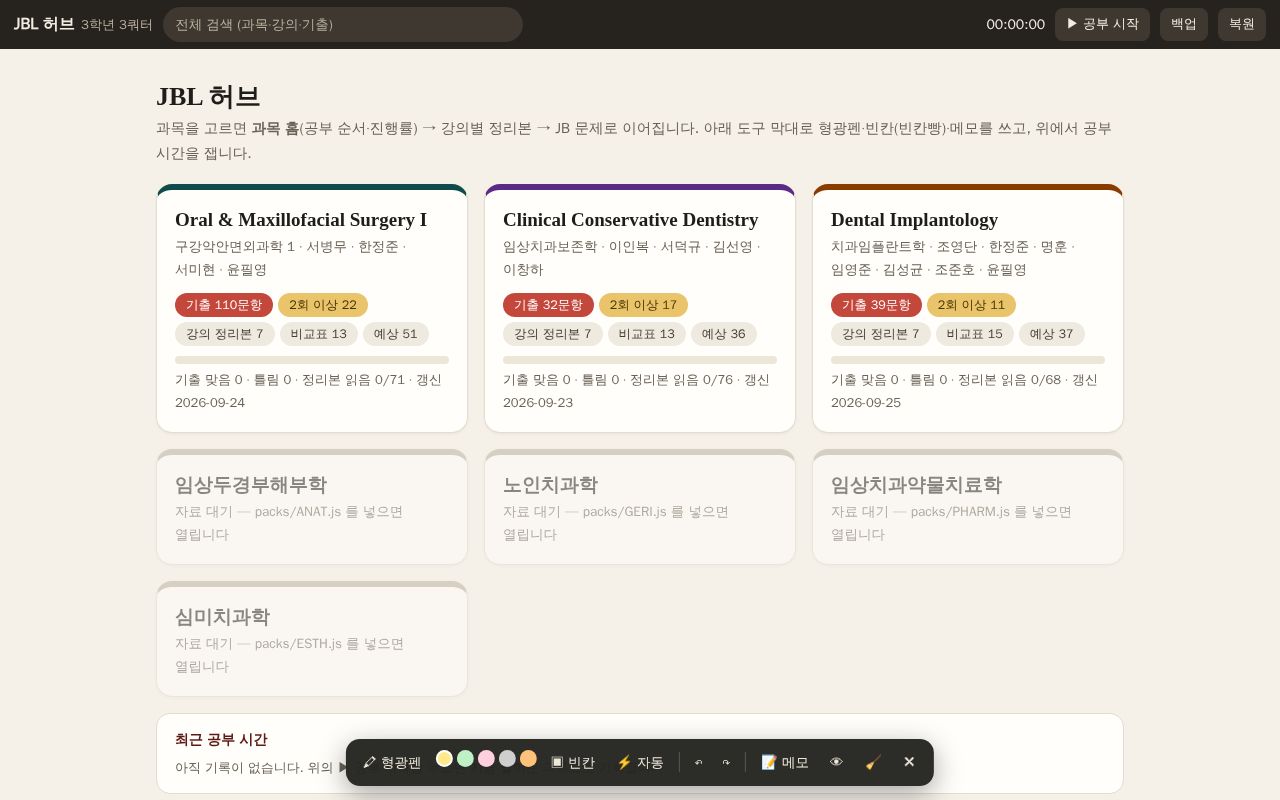1280x800 pixels.
Task: Click the 2회 이상 11 badge
Action: click(971, 305)
